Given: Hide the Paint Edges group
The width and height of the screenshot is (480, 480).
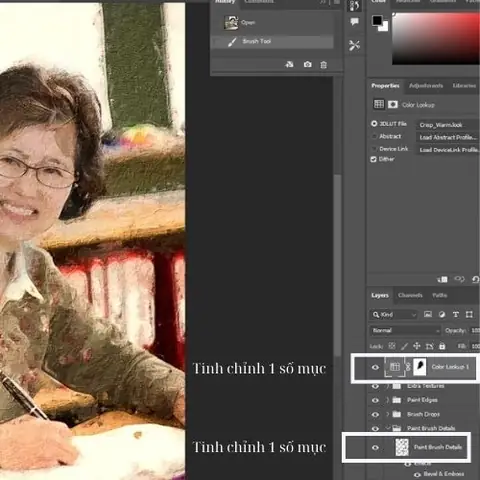Looking at the screenshot, I should (375, 400).
